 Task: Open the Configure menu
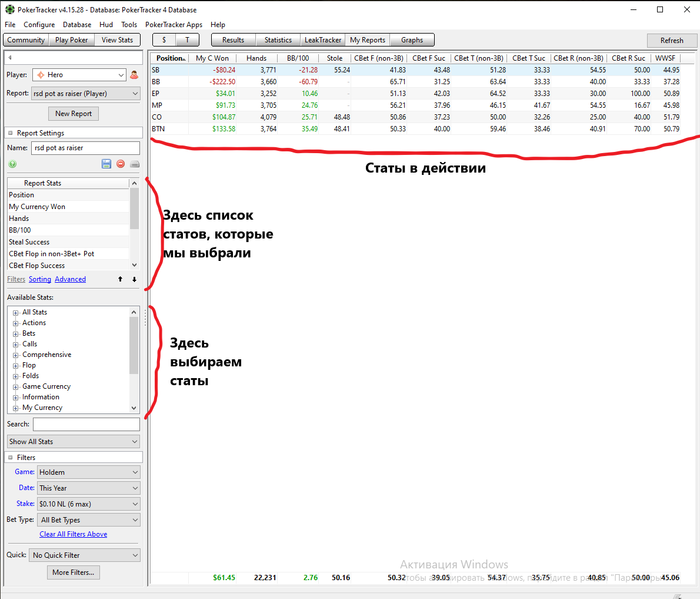click(x=39, y=25)
